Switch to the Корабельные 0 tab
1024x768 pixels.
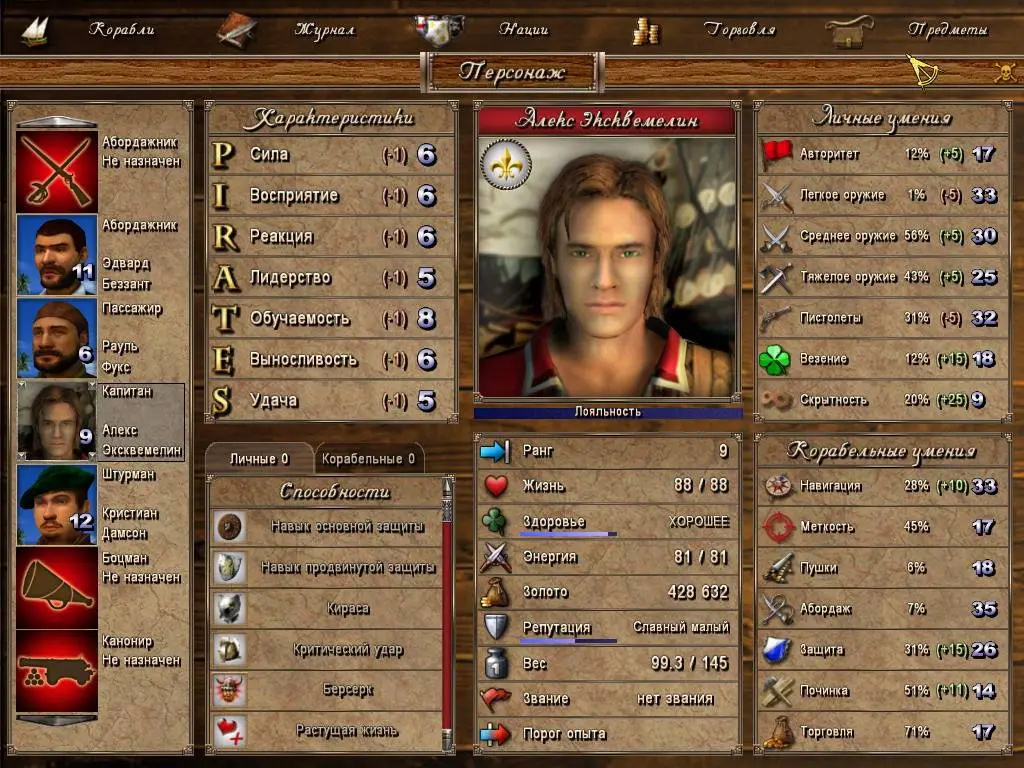click(x=368, y=458)
